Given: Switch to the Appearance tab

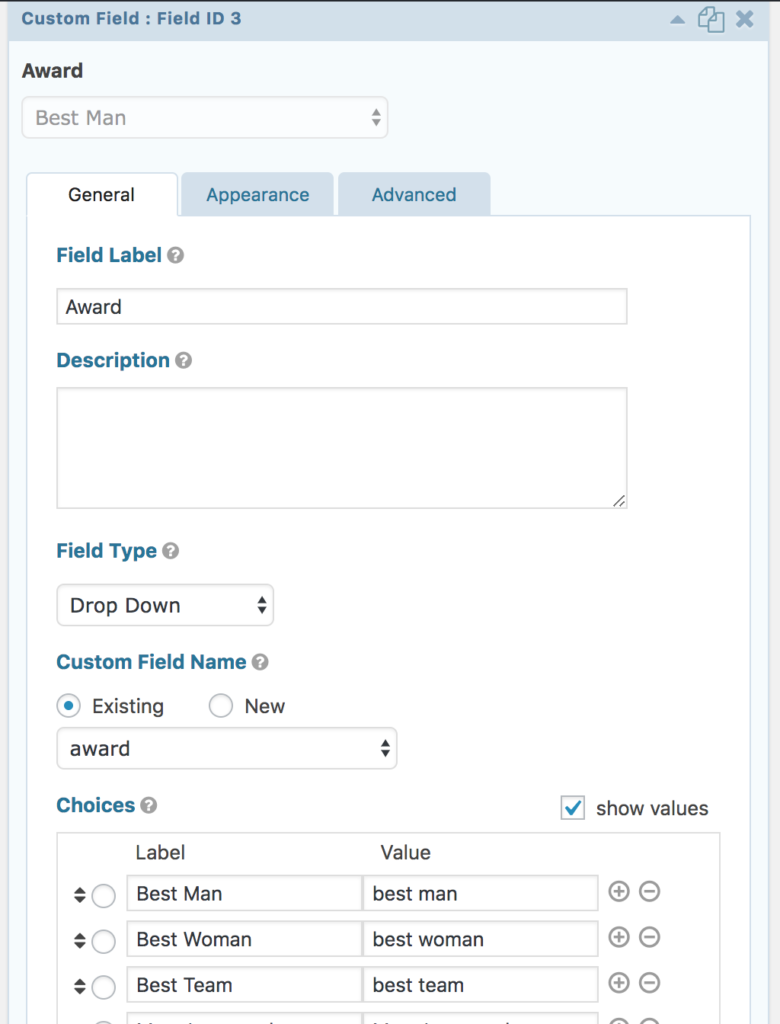Looking at the screenshot, I should pyautogui.click(x=257, y=195).
